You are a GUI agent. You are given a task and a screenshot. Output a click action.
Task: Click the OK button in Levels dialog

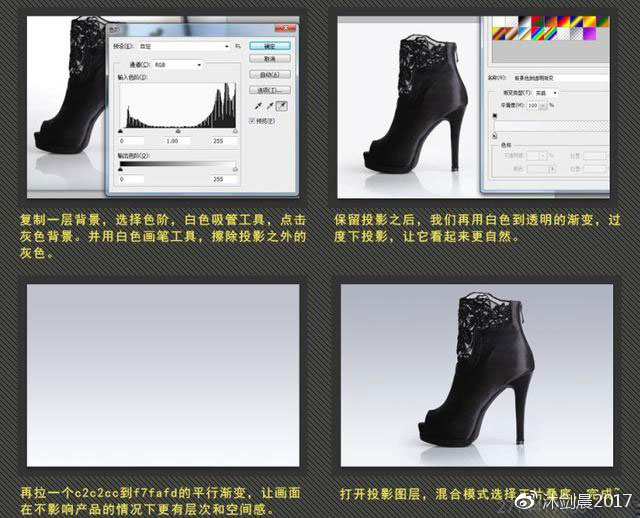[x=270, y=46]
